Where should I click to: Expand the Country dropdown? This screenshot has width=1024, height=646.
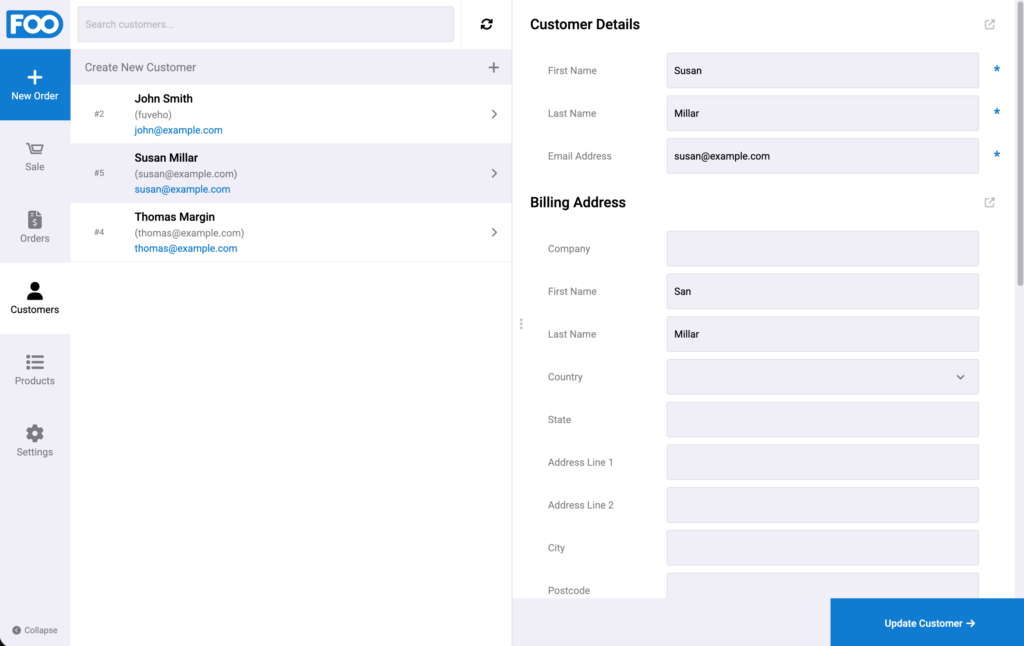pos(822,377)
